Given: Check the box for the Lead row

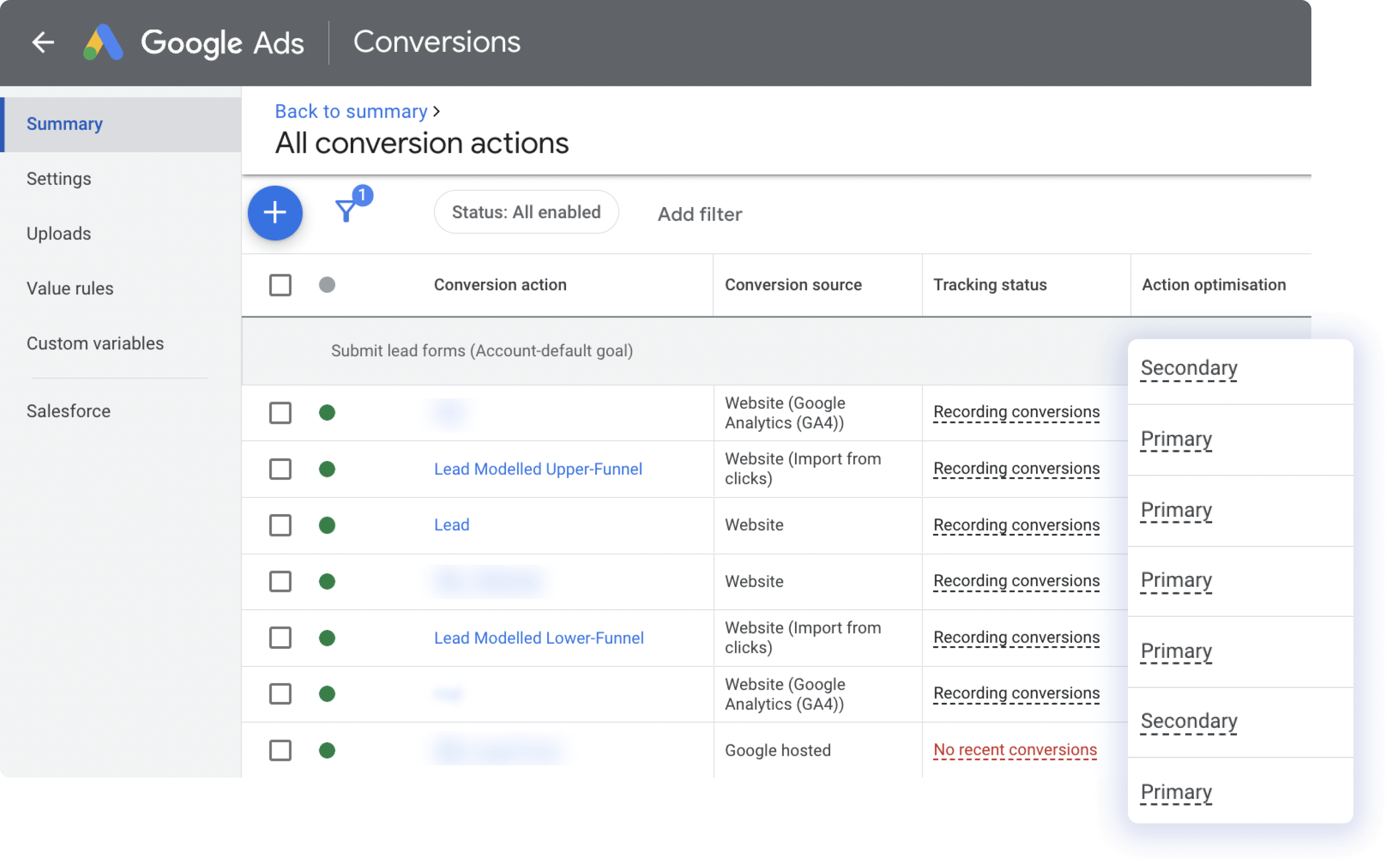Looking at the screenshot, I should [x=280, y=525].
